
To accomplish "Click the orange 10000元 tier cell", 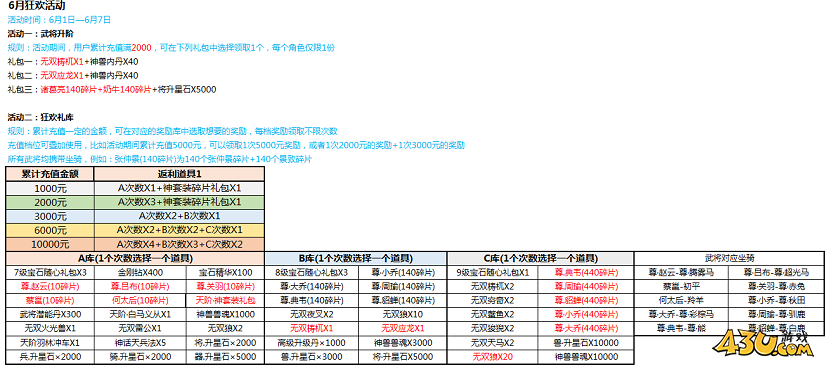I will pos(50,245).
